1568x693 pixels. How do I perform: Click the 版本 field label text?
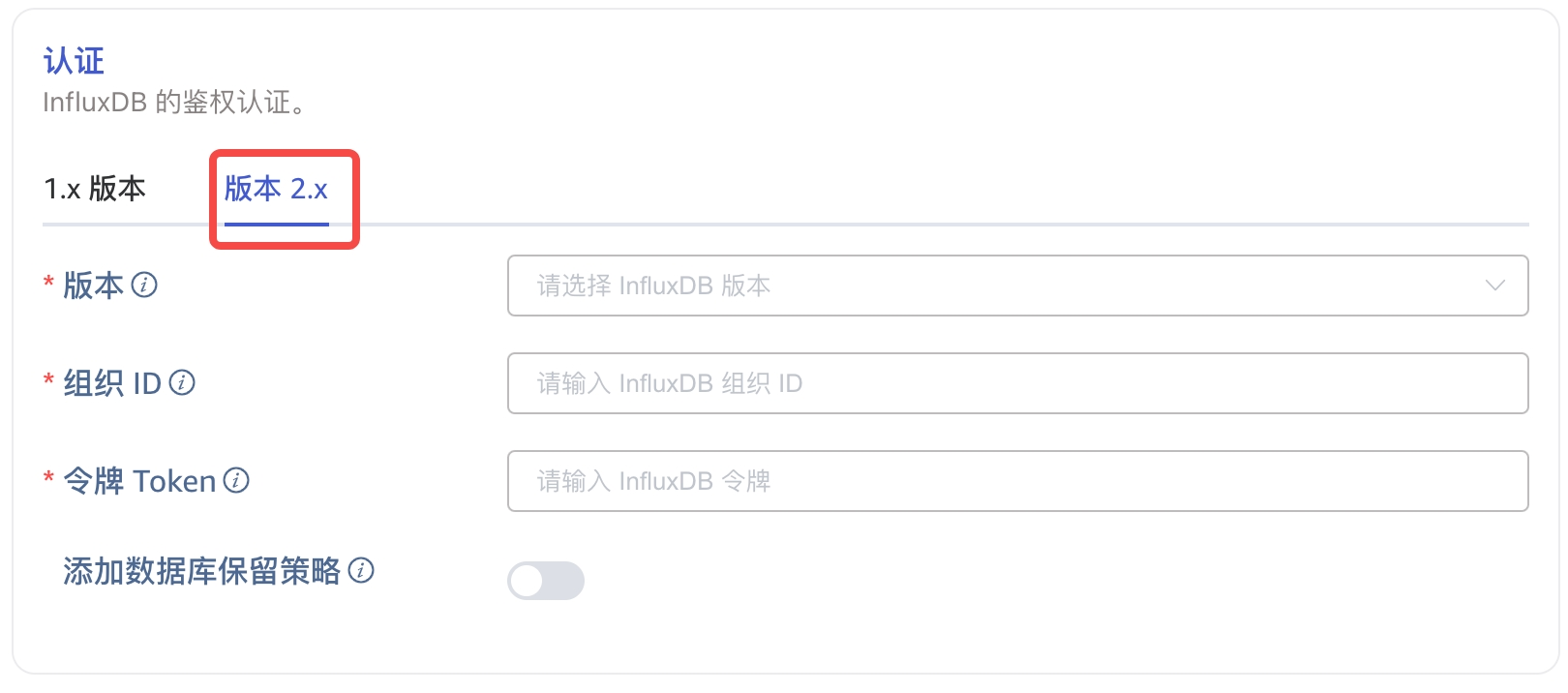(94, 286)
